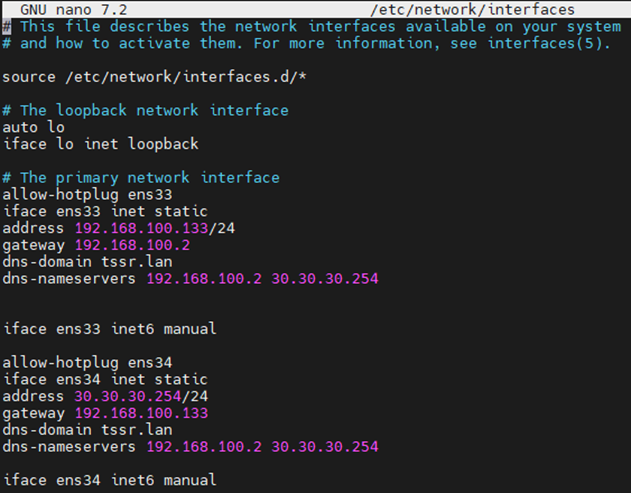This screenshot has width=631, height=493.
Task: Click 'allow-hotplug ens34' line
Action: pos(87,363)
